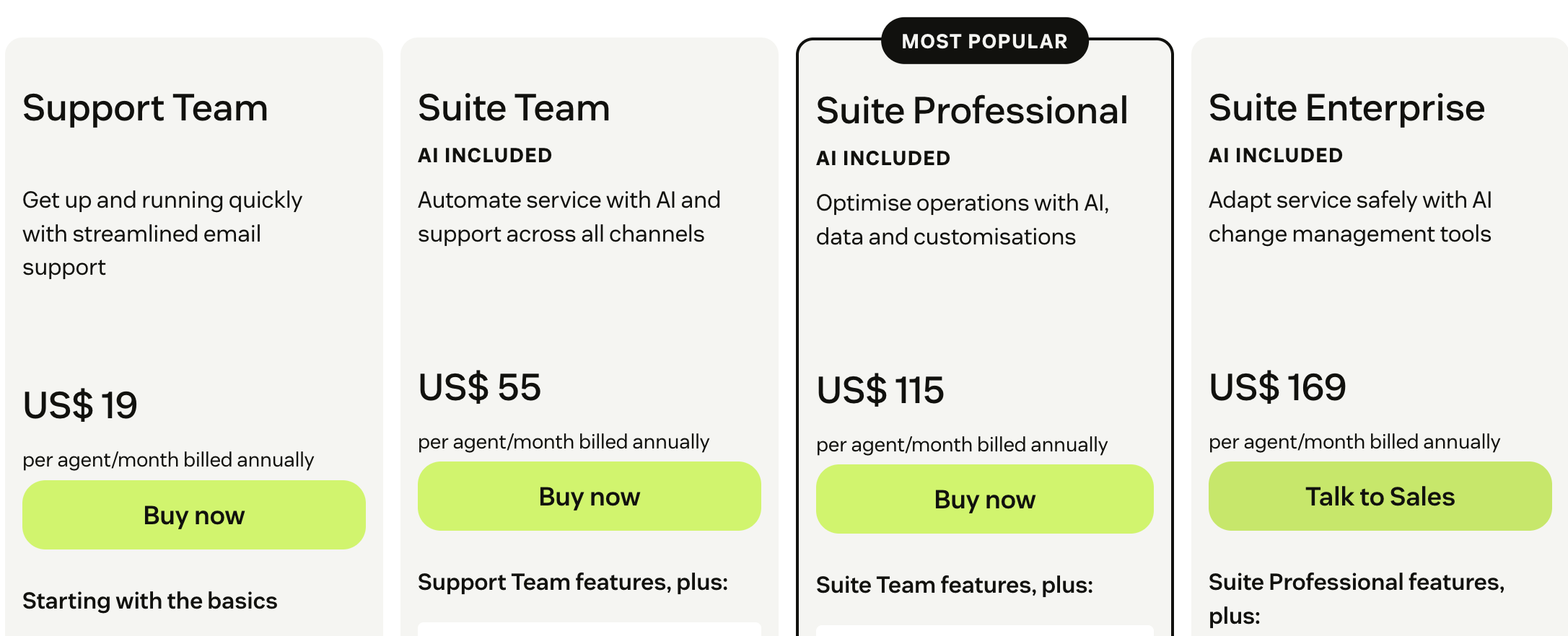Select the US$ 55 price text
Image resolution: width=1568 pixels, height=636 pixels.
pos(479,387)
